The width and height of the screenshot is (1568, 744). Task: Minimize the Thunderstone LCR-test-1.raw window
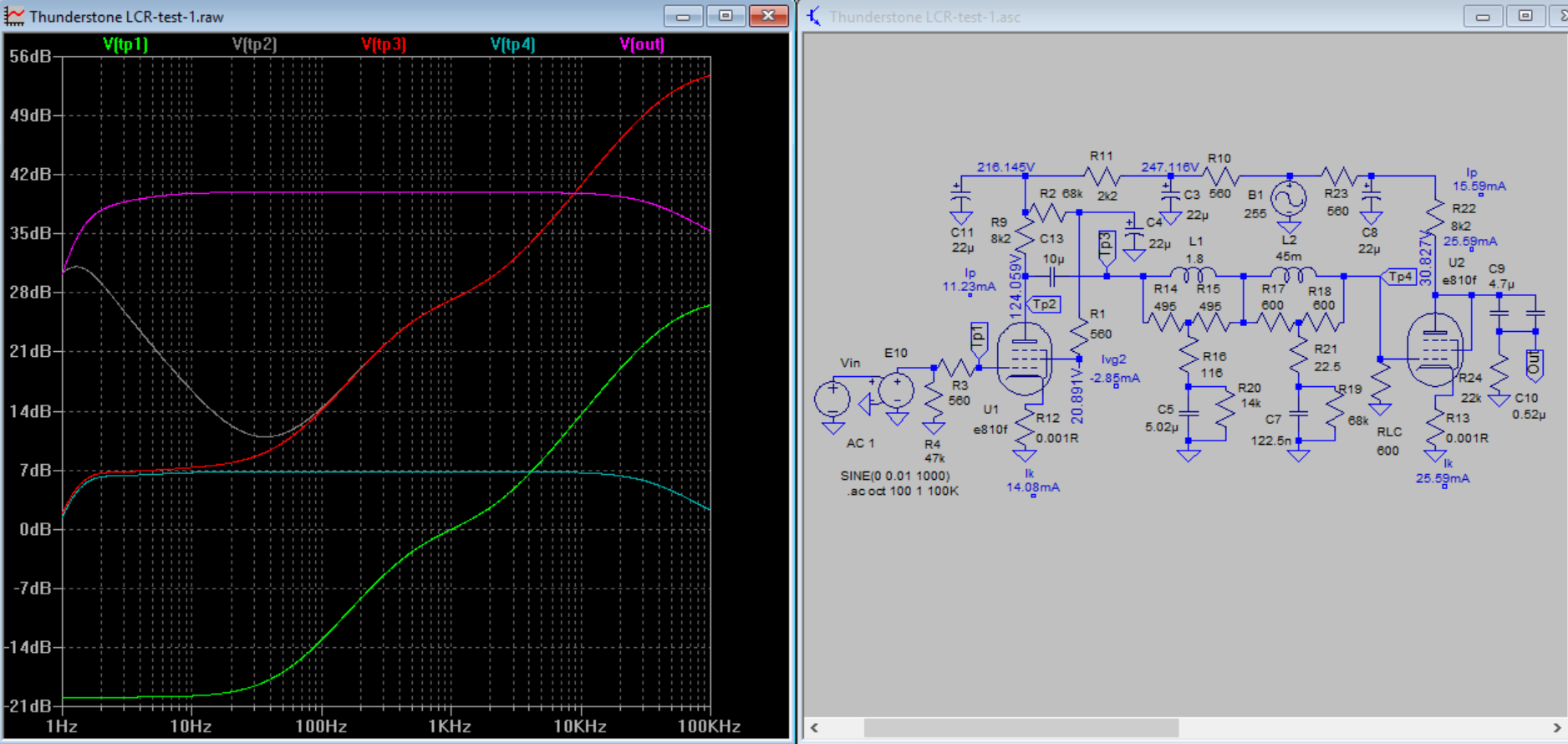click(683, 16)
